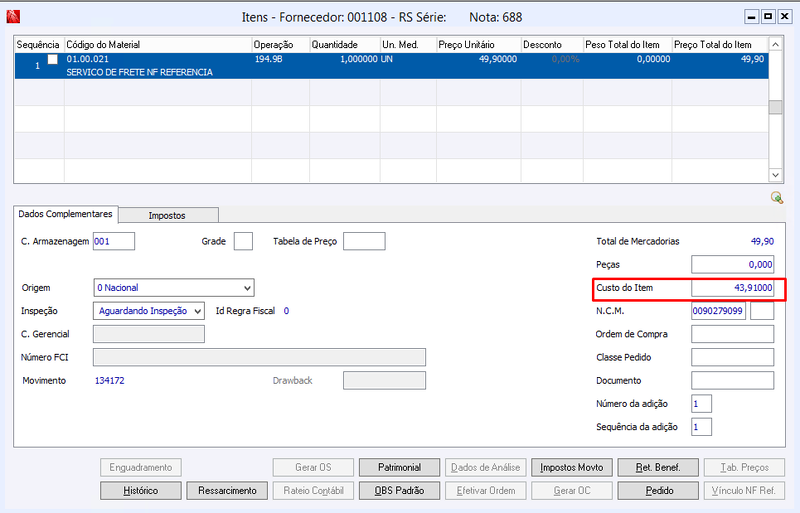The image size is (800, 513).
Task: Click the Preço Unitário column header
Action: tap(479, 44)
